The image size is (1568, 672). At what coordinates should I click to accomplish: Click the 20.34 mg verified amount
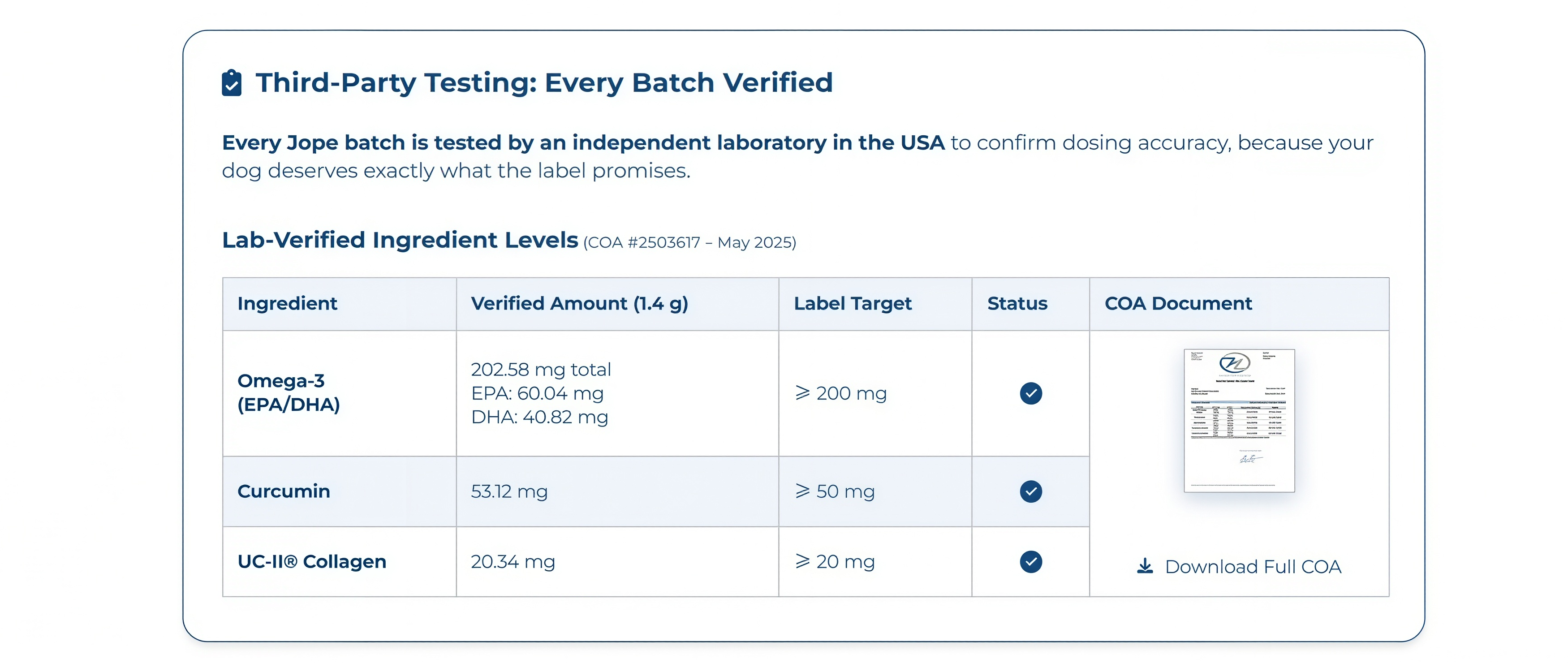(x=513, y=561)
